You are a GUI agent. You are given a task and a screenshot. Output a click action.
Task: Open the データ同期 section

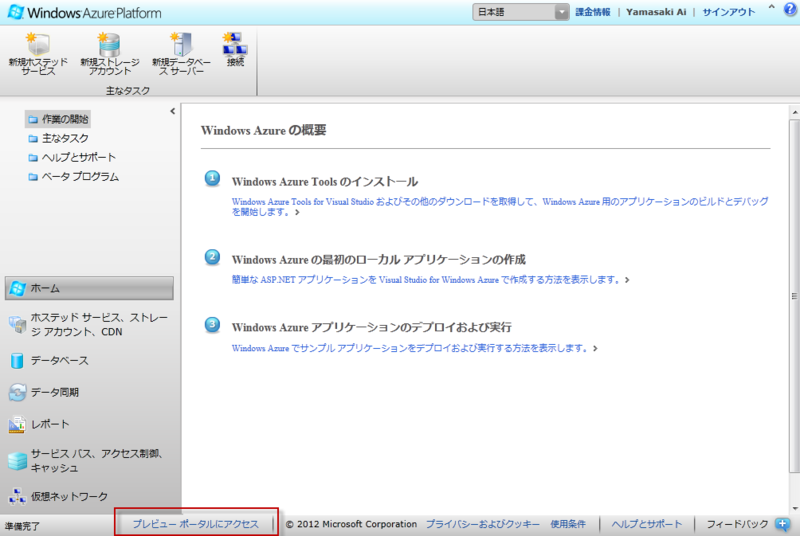44,392
